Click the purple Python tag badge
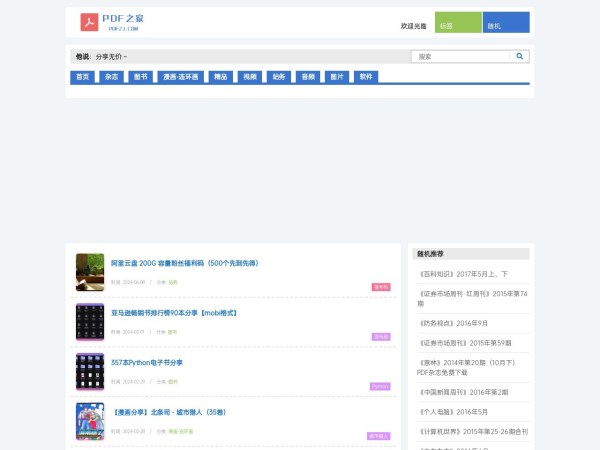Image resolution: width=600 pixels, height=450 pixels. [380, 386]
